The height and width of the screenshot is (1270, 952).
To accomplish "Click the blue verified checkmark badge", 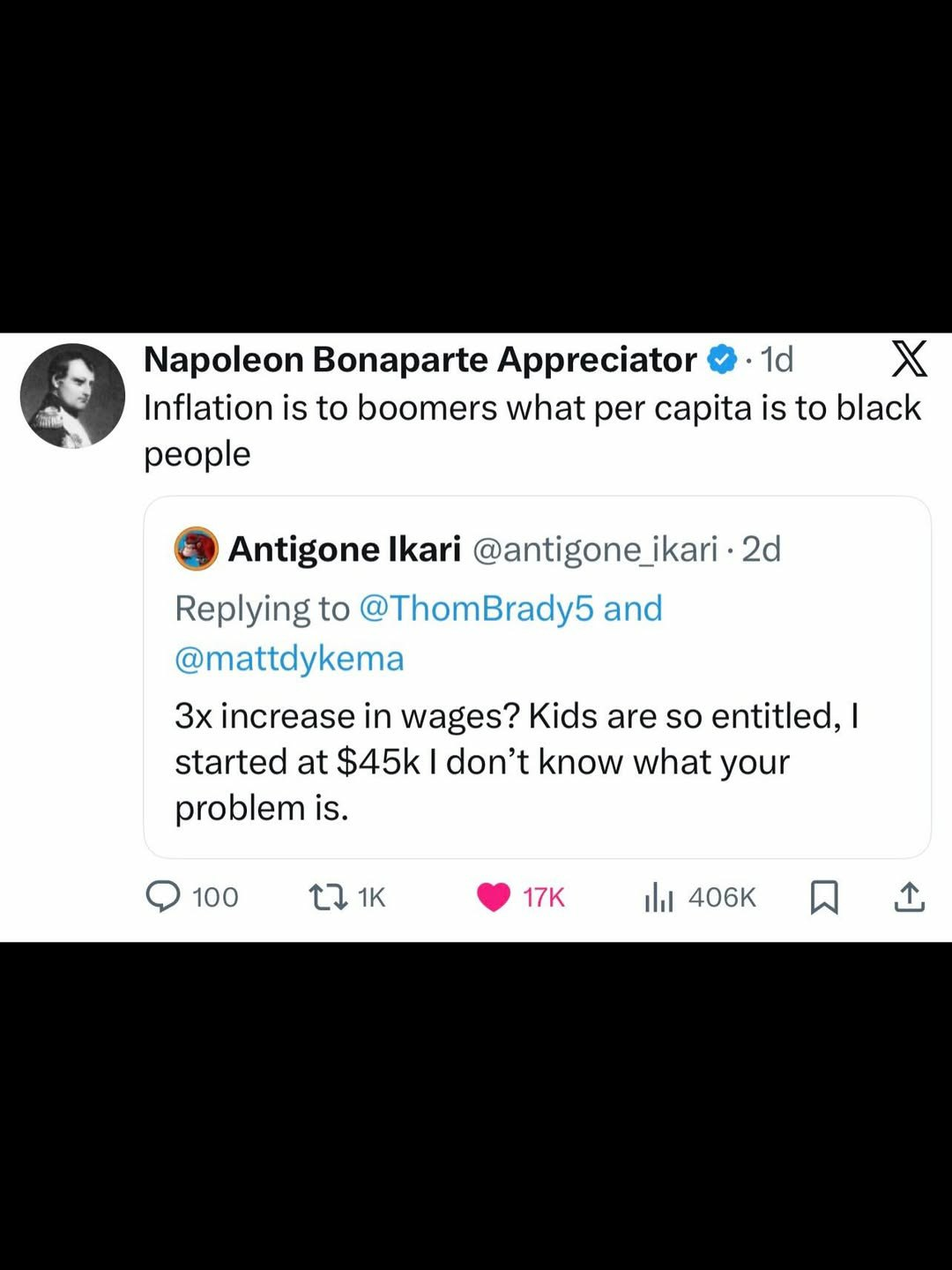I will (722, 359).
